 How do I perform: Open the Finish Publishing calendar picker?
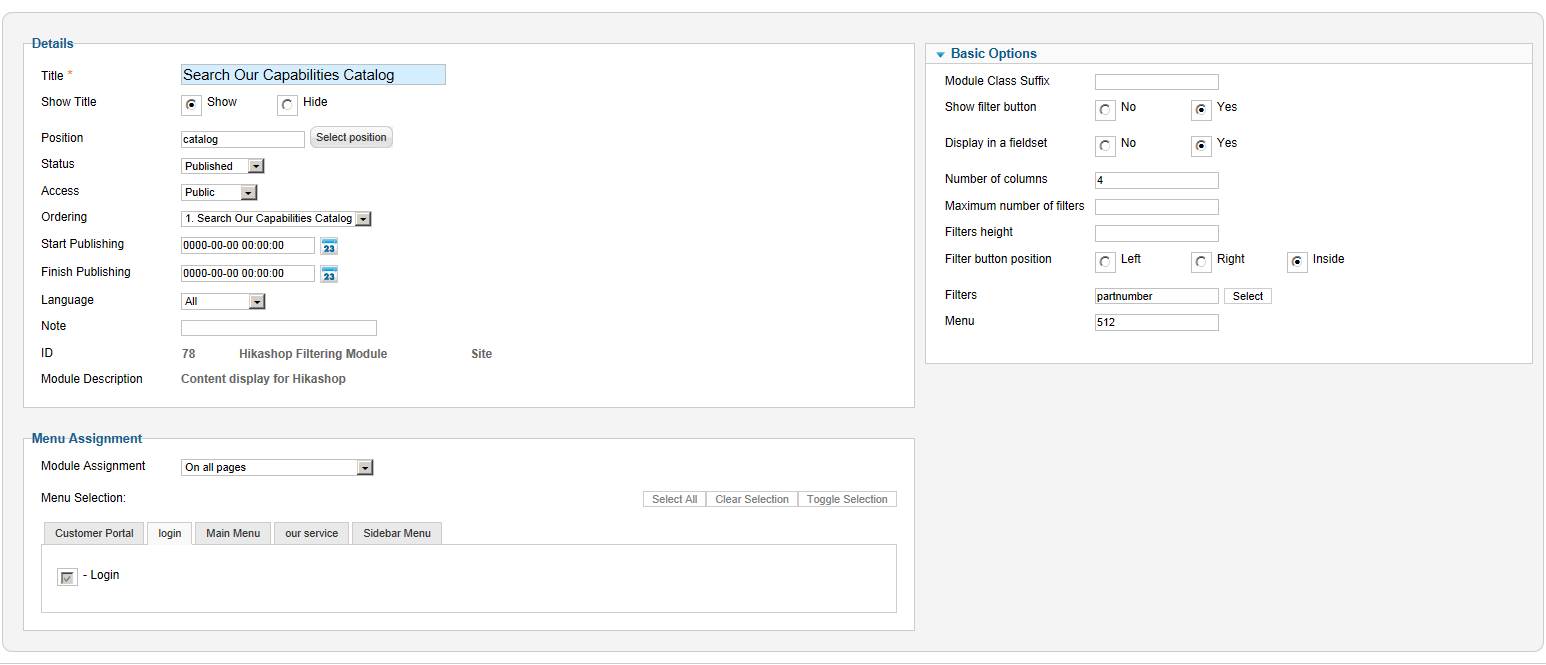tap(329, 274)
